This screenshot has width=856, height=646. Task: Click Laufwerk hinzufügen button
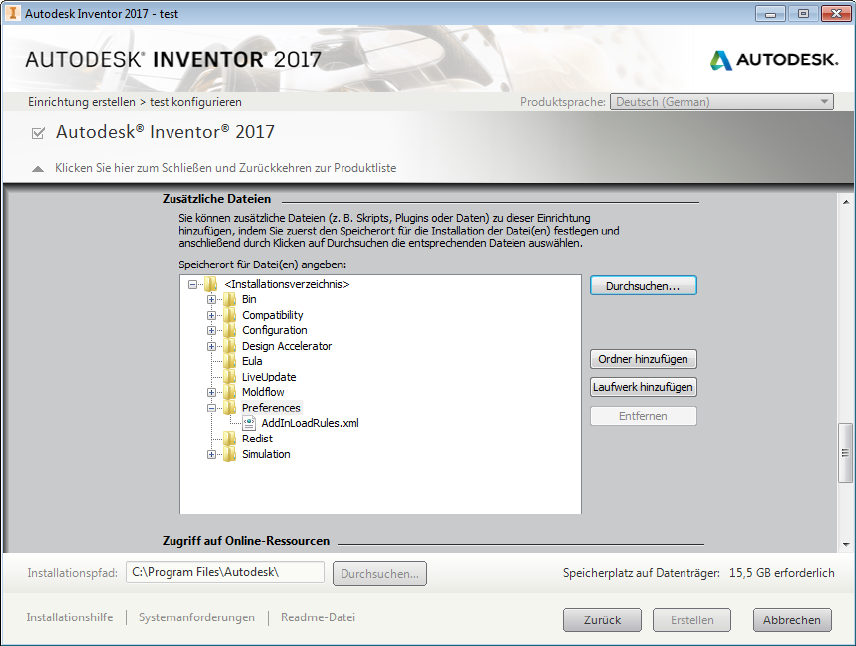pyautogui.click(x=643, y=387)
